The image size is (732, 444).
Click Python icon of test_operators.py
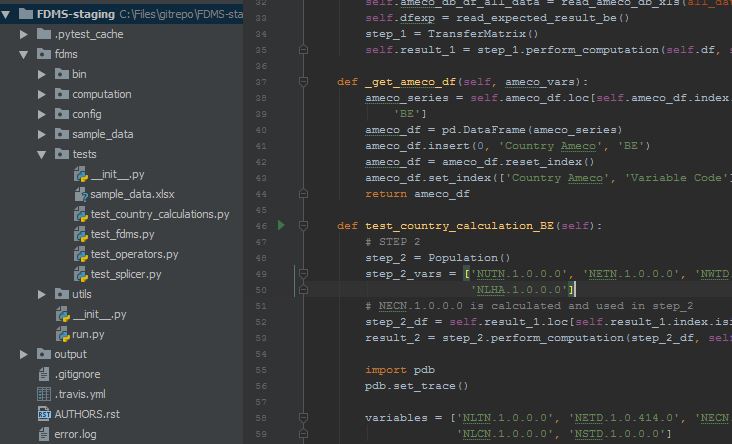(81, 254)
